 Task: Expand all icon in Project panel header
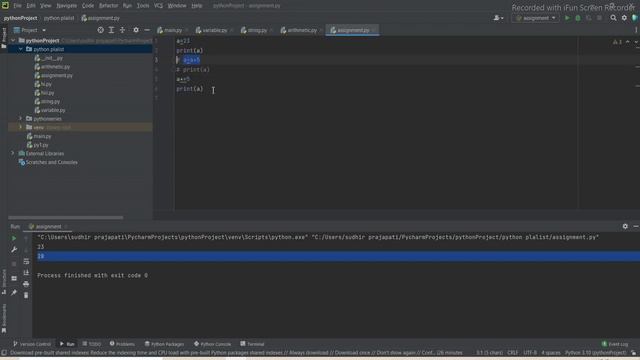click(111, 30)
